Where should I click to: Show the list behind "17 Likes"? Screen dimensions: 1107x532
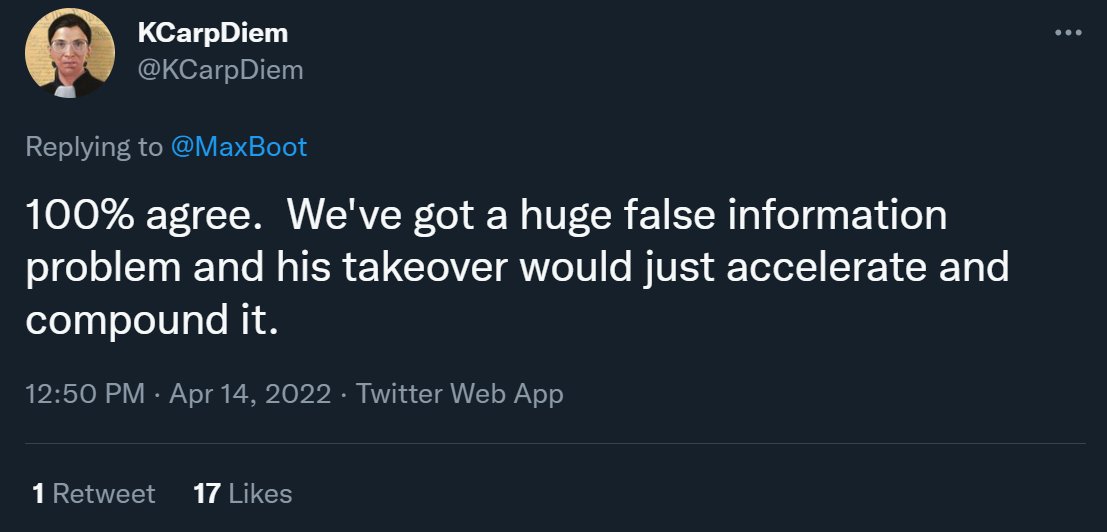point(242,493)
